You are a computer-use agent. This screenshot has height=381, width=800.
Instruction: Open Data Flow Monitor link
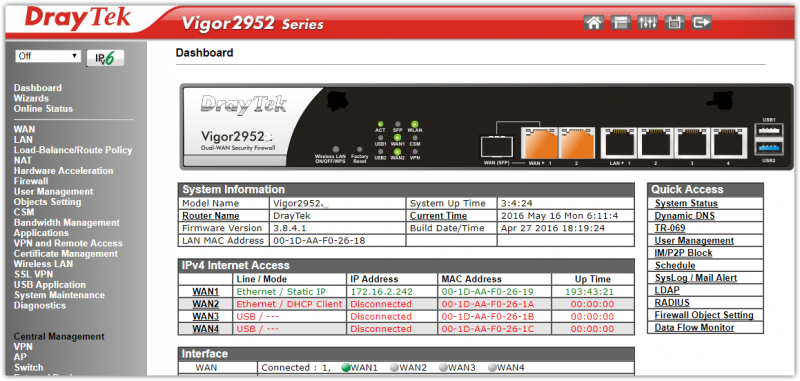pyautogui.click(x=694, y=327)
